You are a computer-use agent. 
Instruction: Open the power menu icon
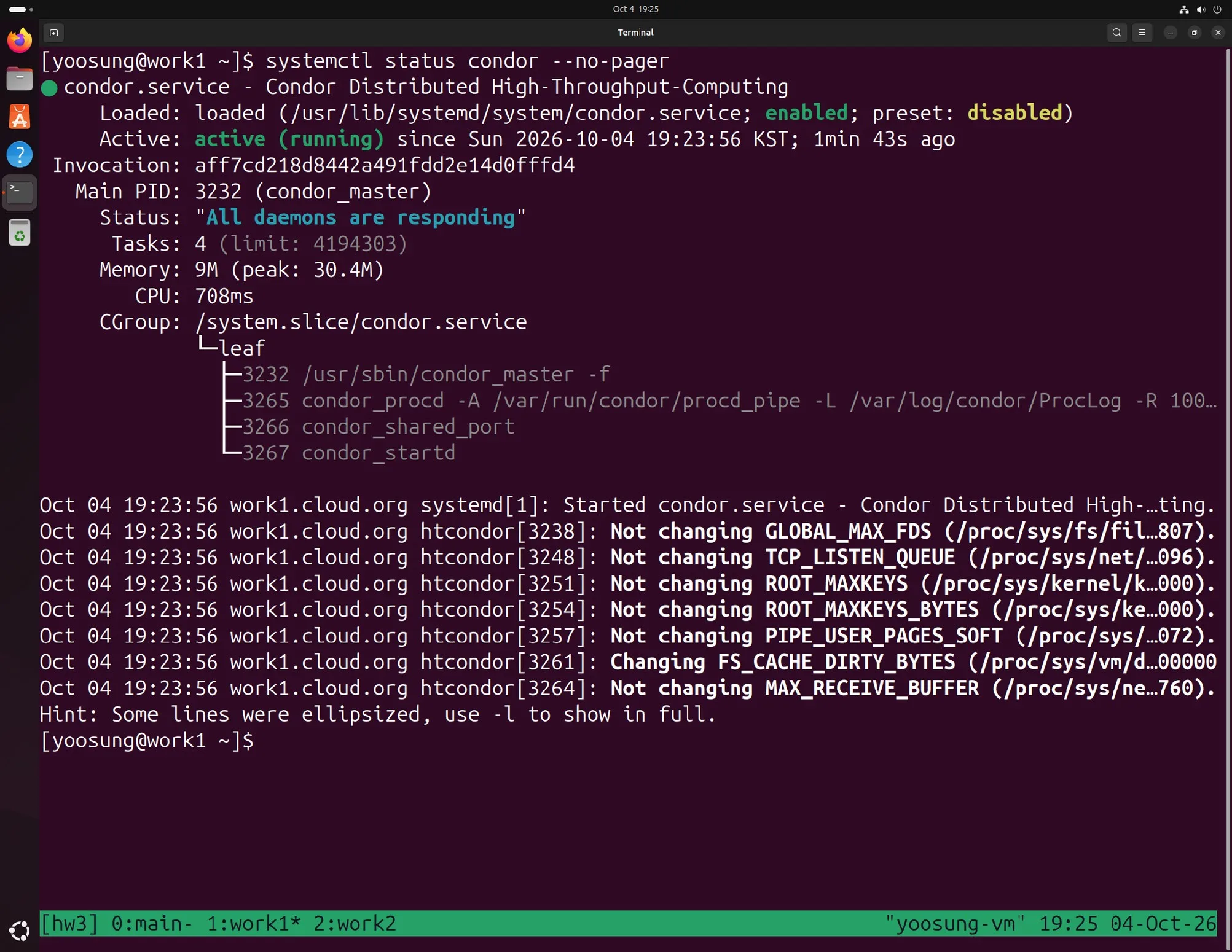pyautogui.click(x=1217, y=9)
